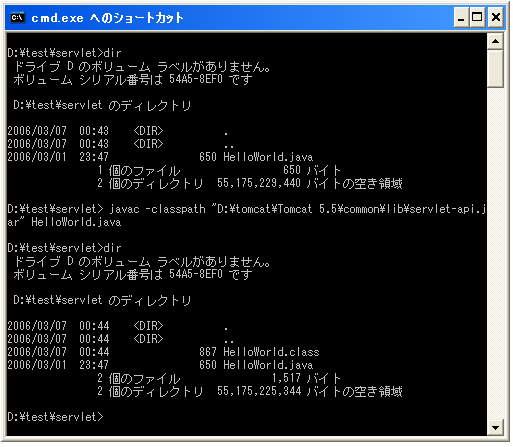Close the cmd.exe window
The height and width of the screenshot is (447, 513).
tap(496, 17)
